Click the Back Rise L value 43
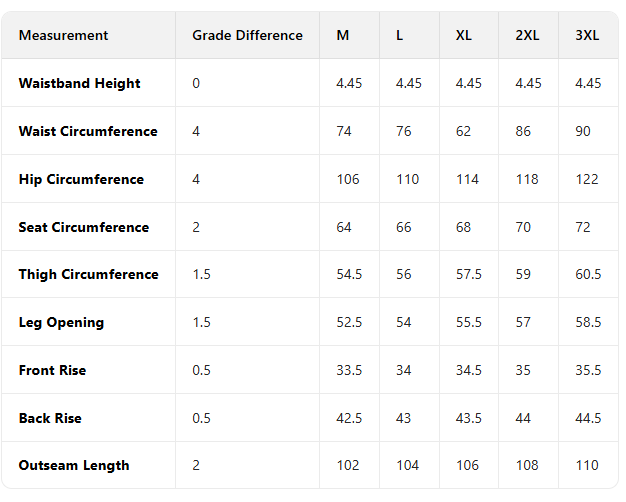 click(x=403, y=418)
